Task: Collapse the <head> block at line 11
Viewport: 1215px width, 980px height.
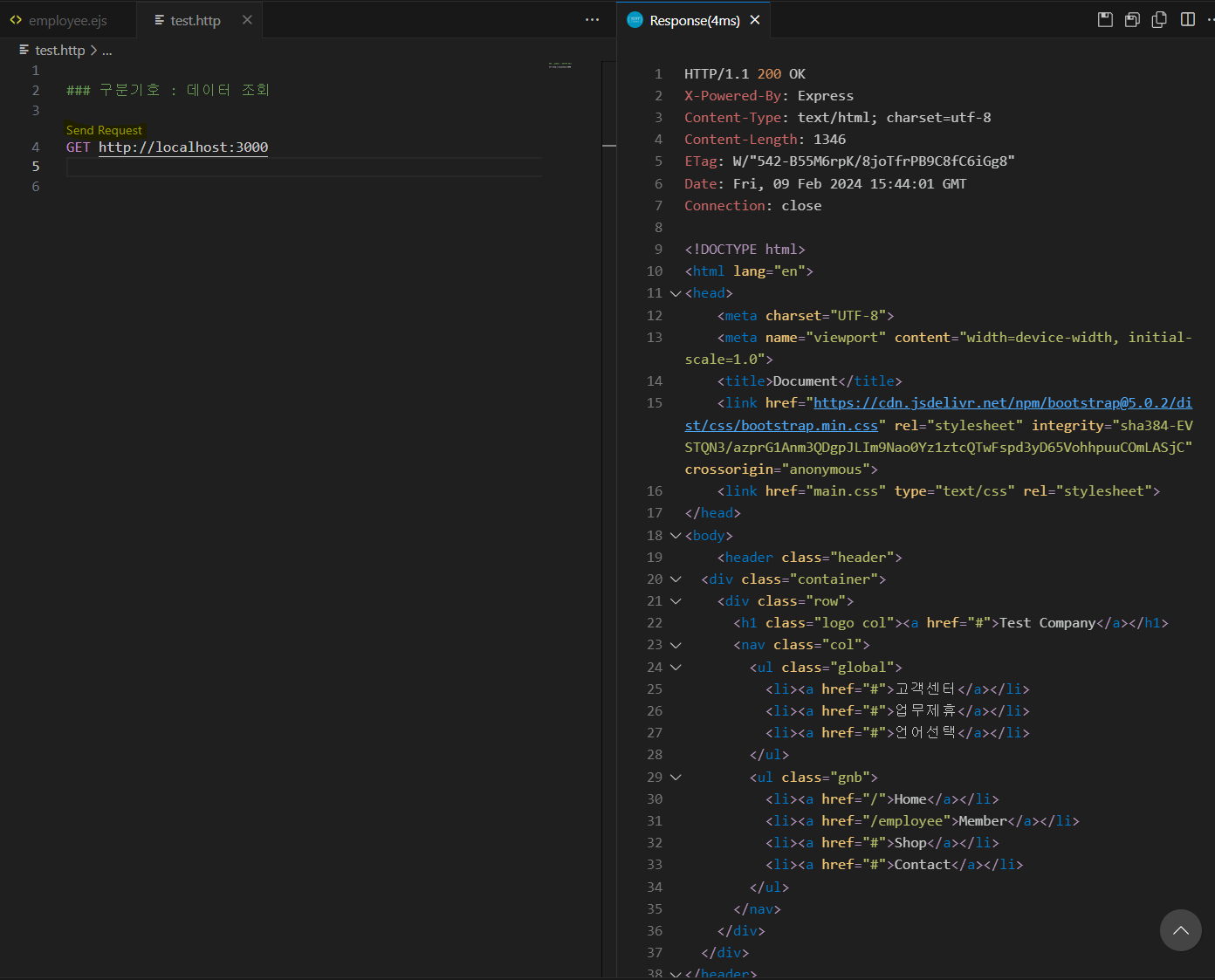Action: click(676, 293)
